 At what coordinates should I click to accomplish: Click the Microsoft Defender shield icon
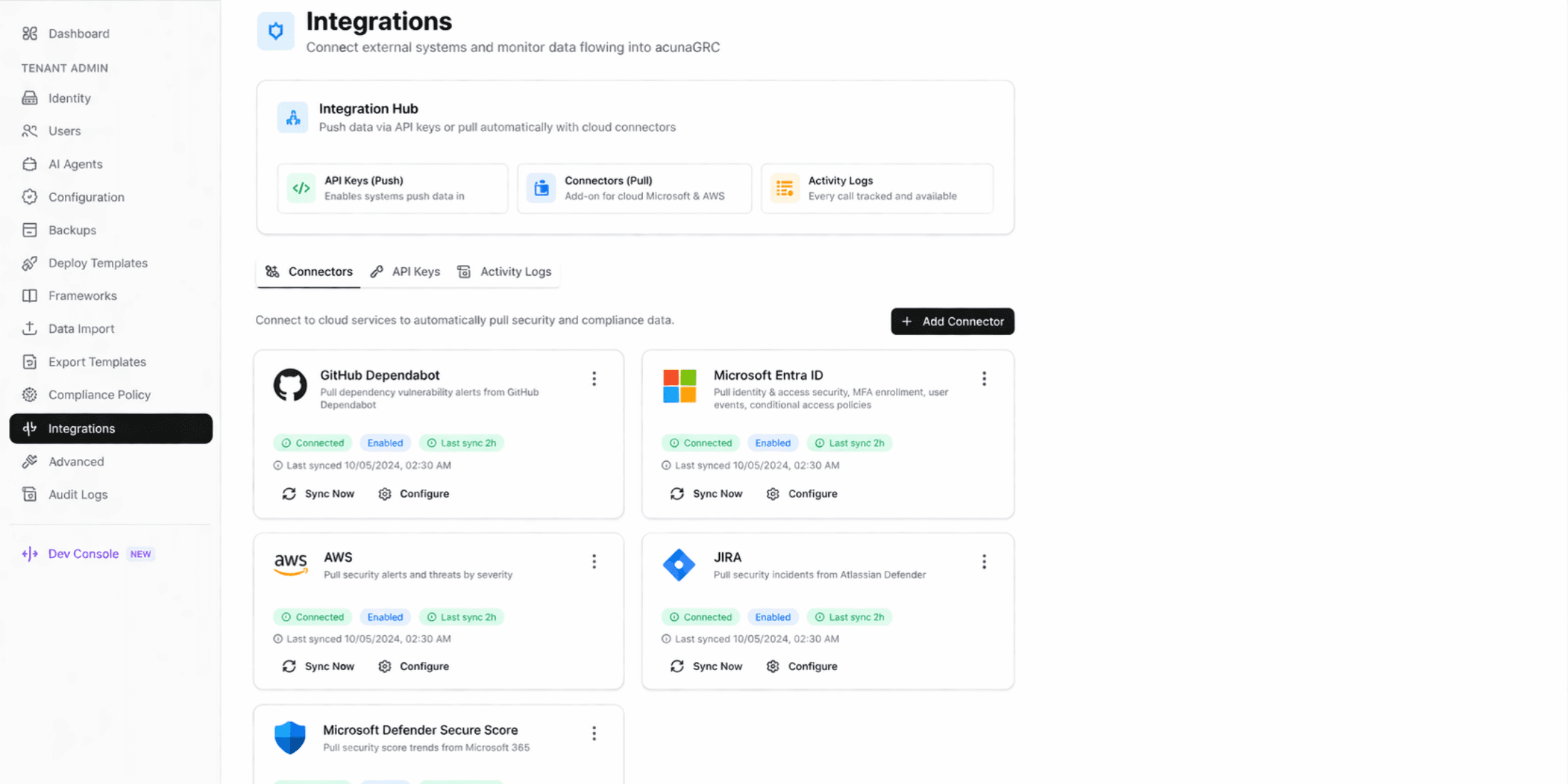[290, 737]
